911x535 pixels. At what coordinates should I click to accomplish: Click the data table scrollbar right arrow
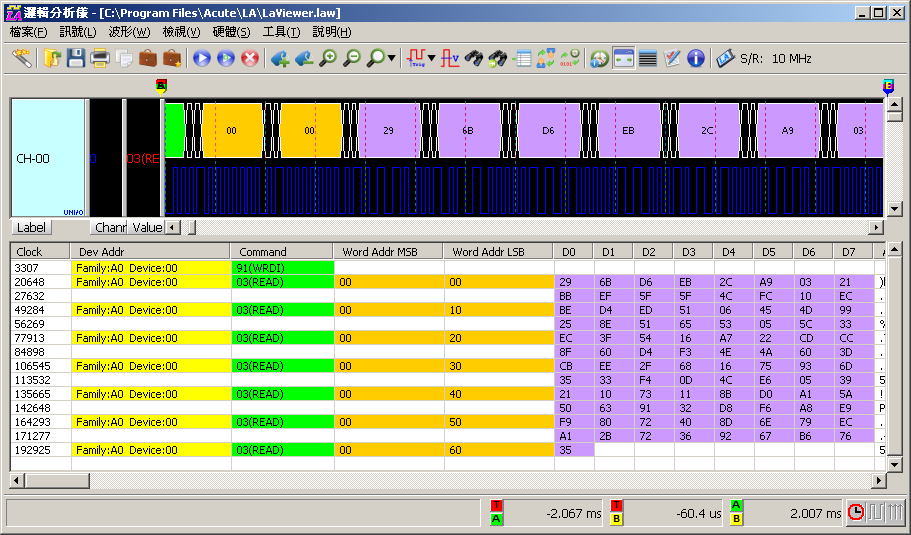878,480
